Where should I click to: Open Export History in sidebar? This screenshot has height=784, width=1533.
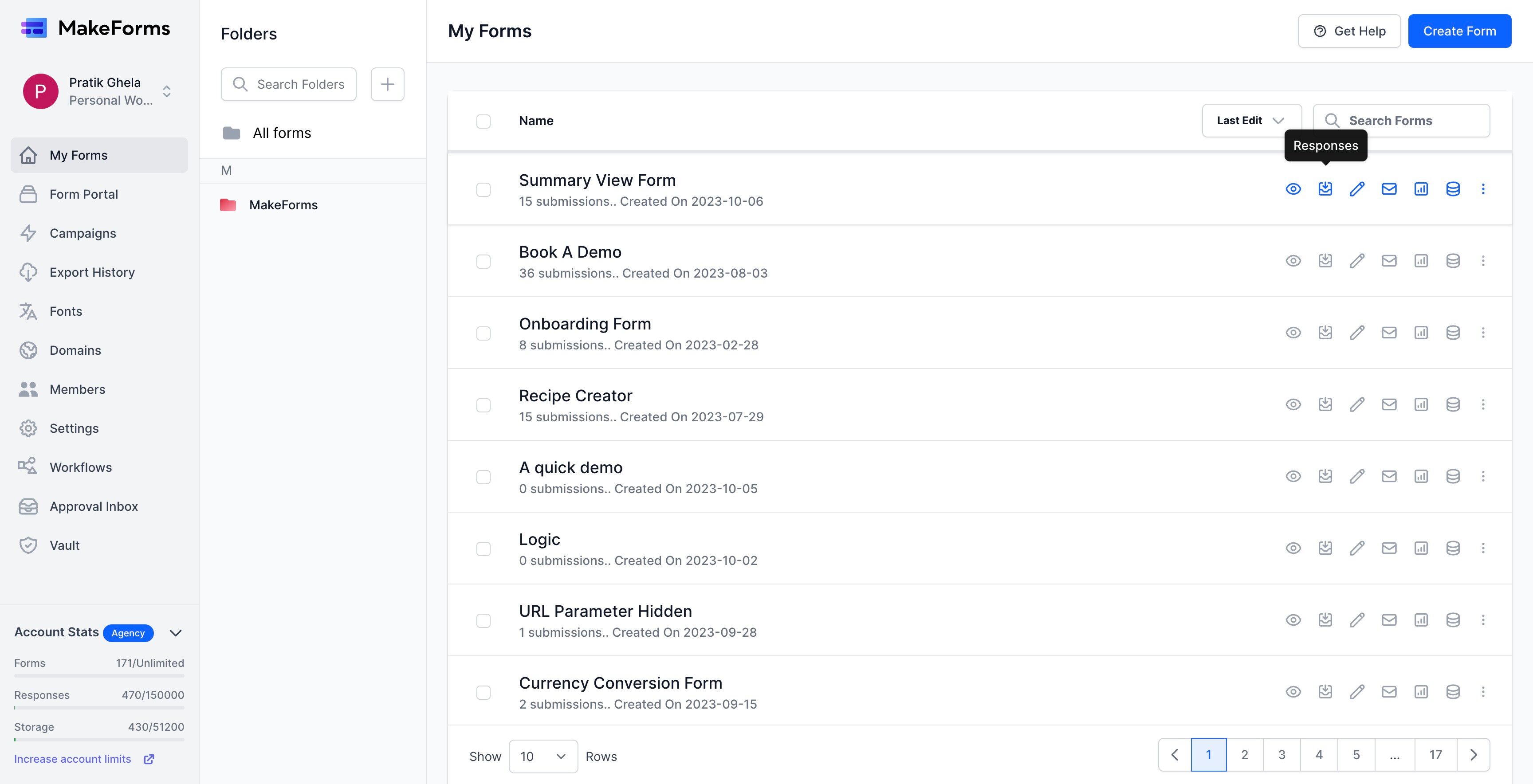click(99, 272)
